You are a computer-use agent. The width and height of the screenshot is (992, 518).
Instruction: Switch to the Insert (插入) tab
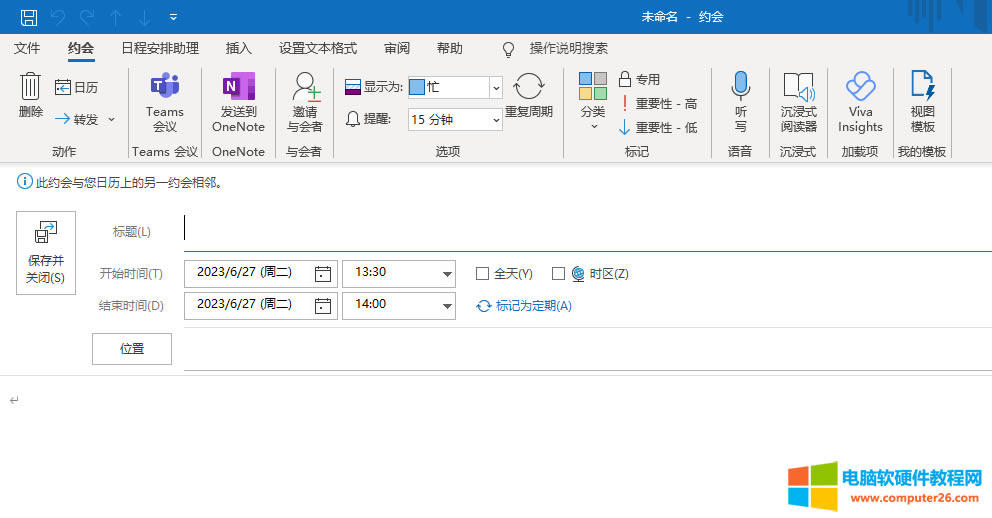tap(239, 48)
